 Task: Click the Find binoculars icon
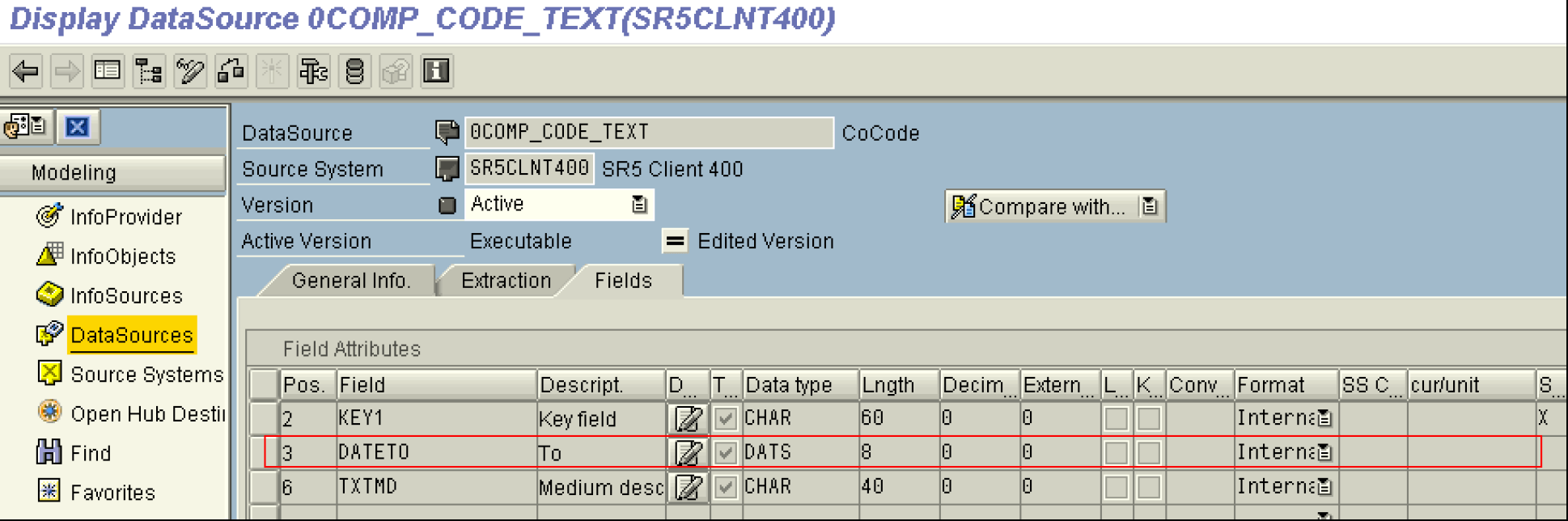point(49,451)
